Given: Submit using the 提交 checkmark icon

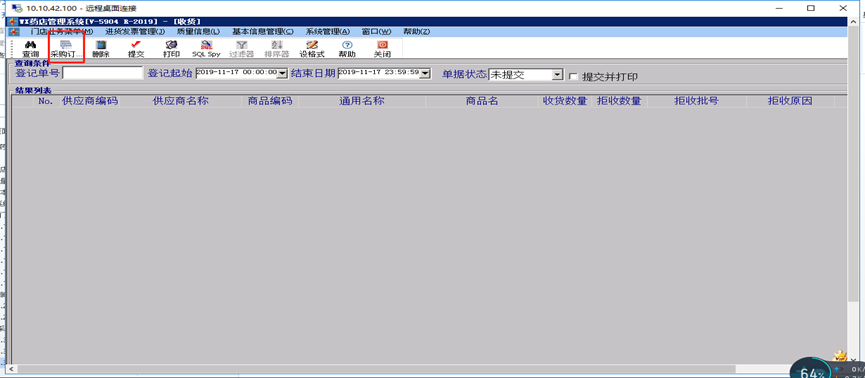Looking at the screenshot, I should [x=136, y=49].
